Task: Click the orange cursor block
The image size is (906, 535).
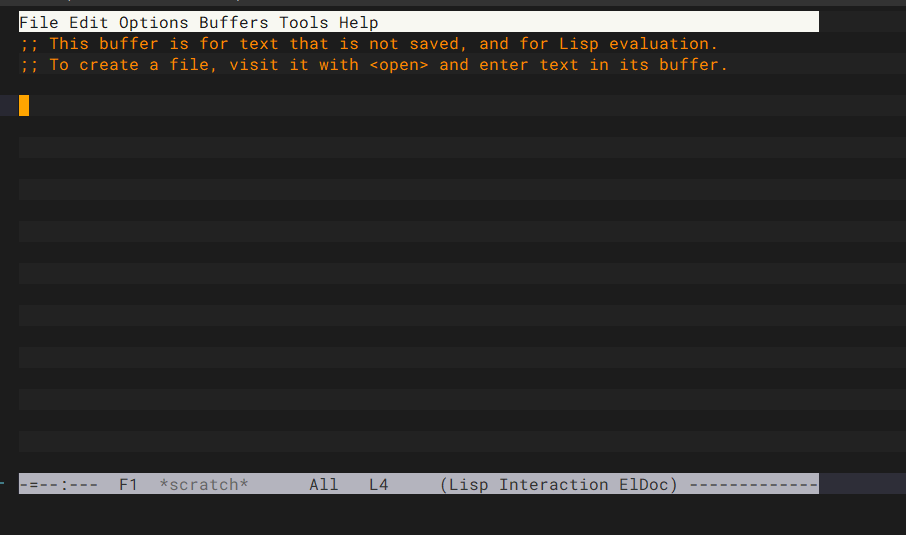Action: coord(24,105)
